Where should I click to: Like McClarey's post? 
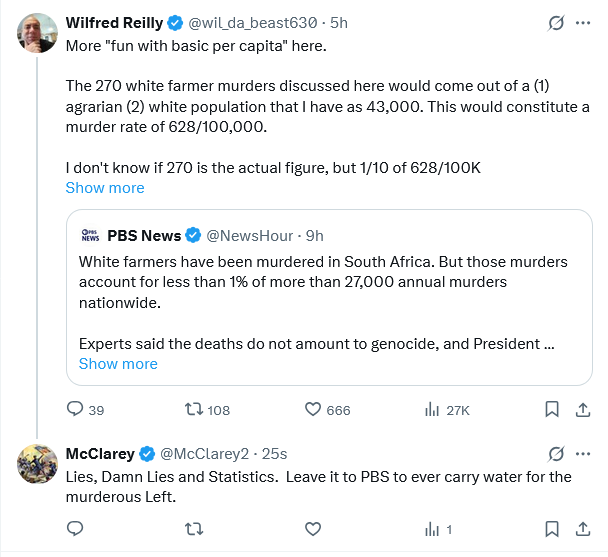tap(312, 529)
